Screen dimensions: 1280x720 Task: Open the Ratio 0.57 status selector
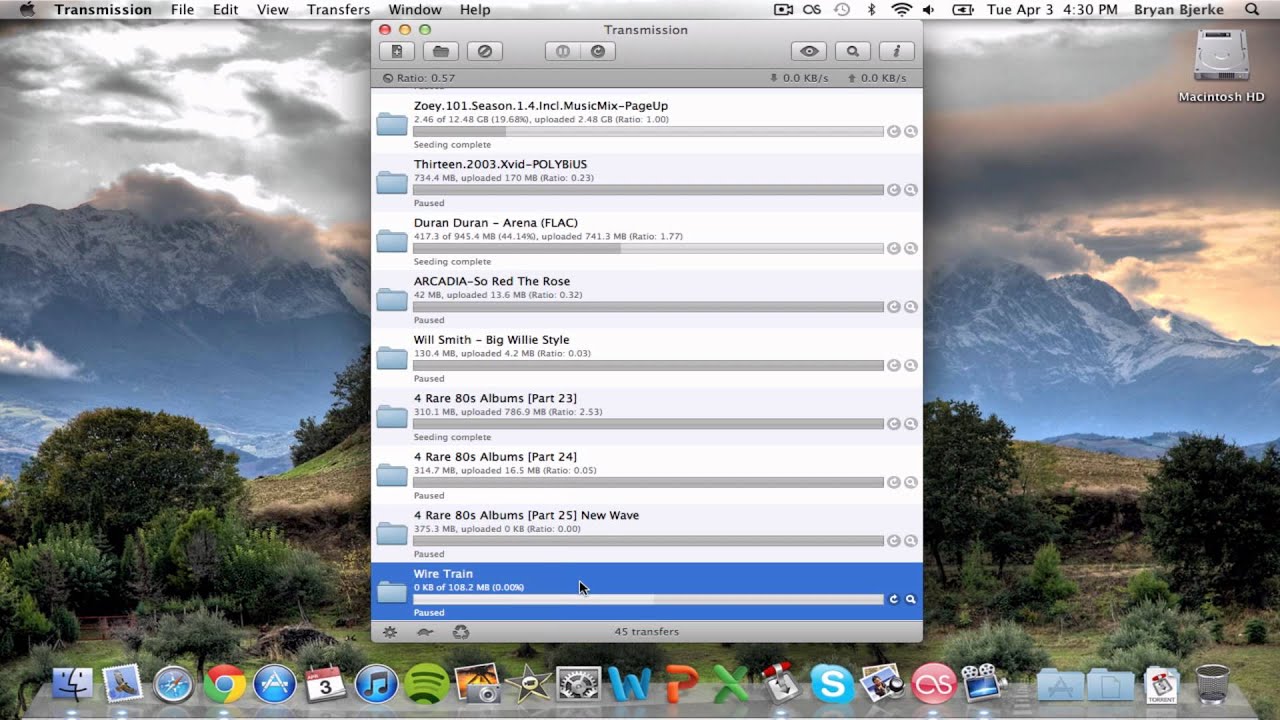pos(419,78)
